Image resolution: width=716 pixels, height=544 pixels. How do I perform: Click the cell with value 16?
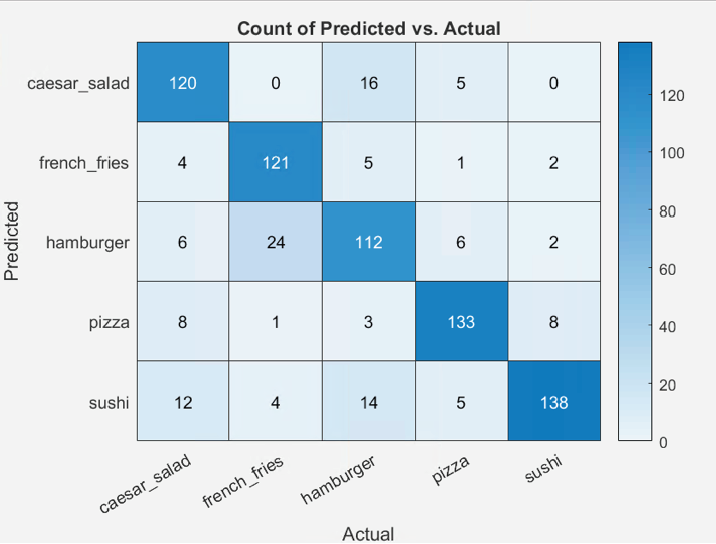point(368,83)
